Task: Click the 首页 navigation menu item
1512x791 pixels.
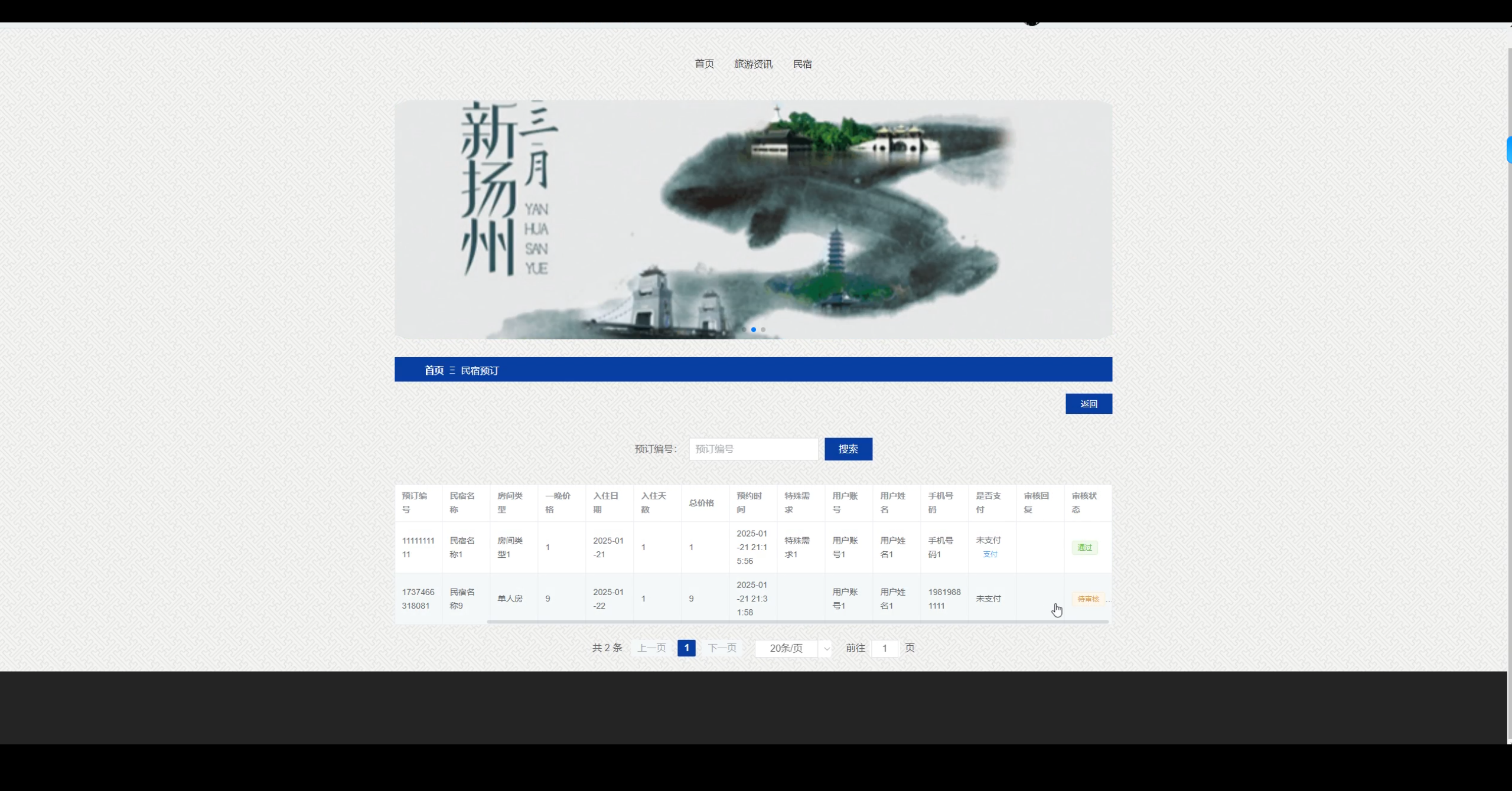Action: [x=704, y=64]
